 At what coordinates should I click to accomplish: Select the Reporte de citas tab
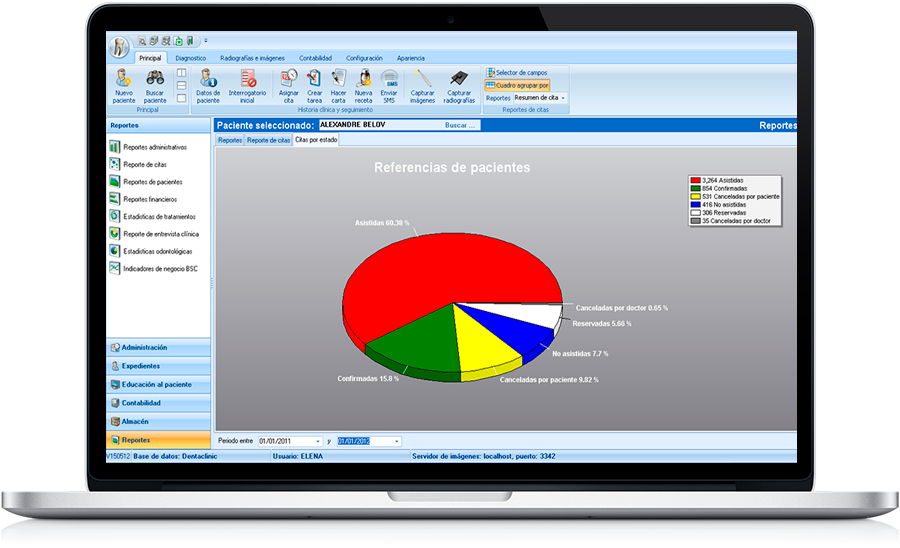coord(268,140)
